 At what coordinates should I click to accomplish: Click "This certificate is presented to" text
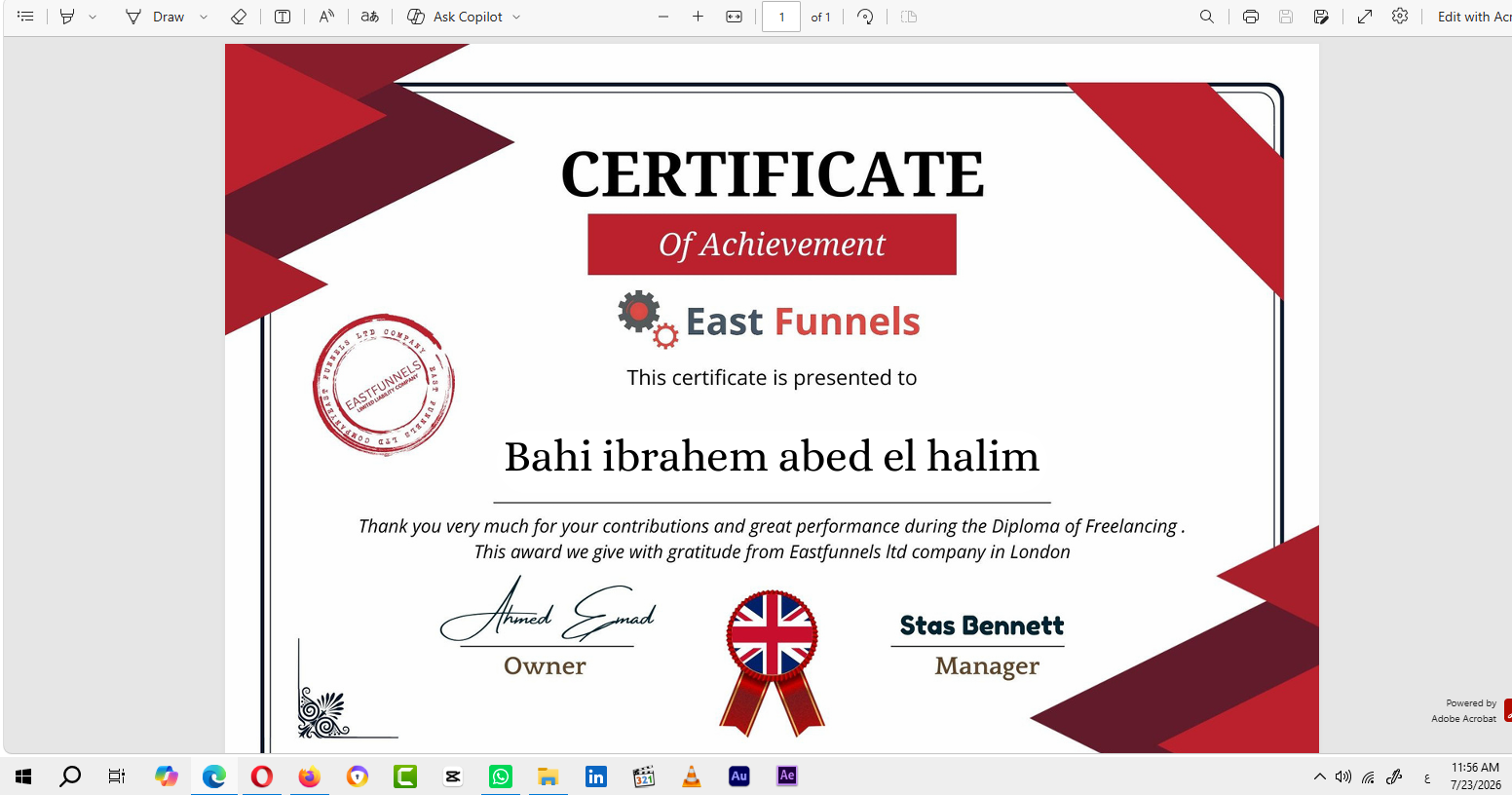click(772, 378)
